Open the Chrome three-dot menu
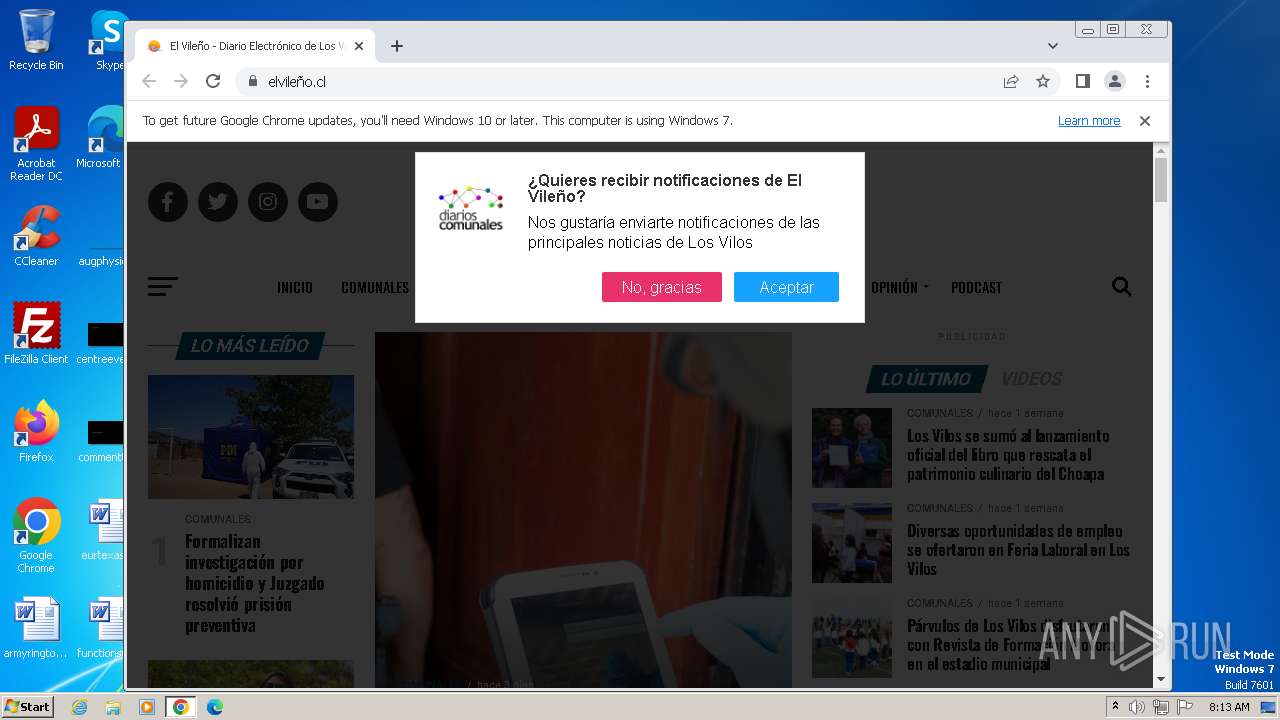Image resolution: width=1280 pixels, height=720 pixels. pos(1147,81)
